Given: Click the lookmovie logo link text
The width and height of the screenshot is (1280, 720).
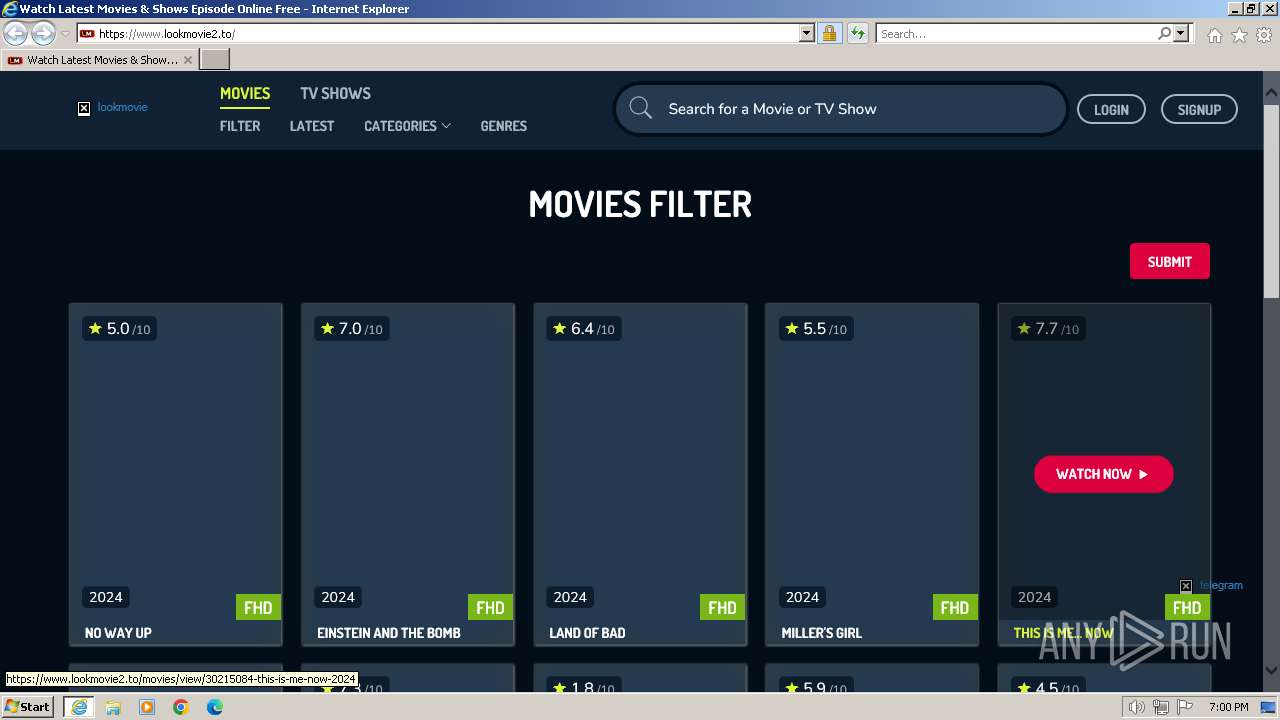Looking at the screenshot, I should [x=122, y=107].
